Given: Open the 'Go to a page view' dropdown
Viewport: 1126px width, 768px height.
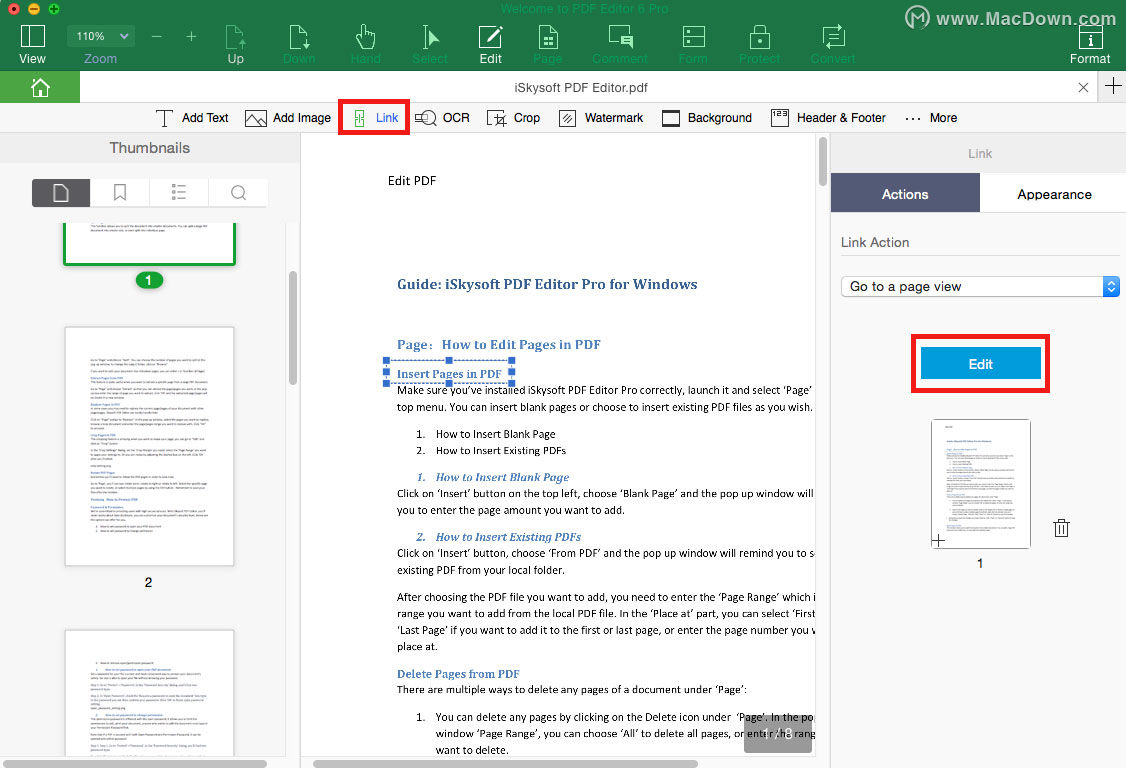Looking at the screenshot, I should [980, 287].
